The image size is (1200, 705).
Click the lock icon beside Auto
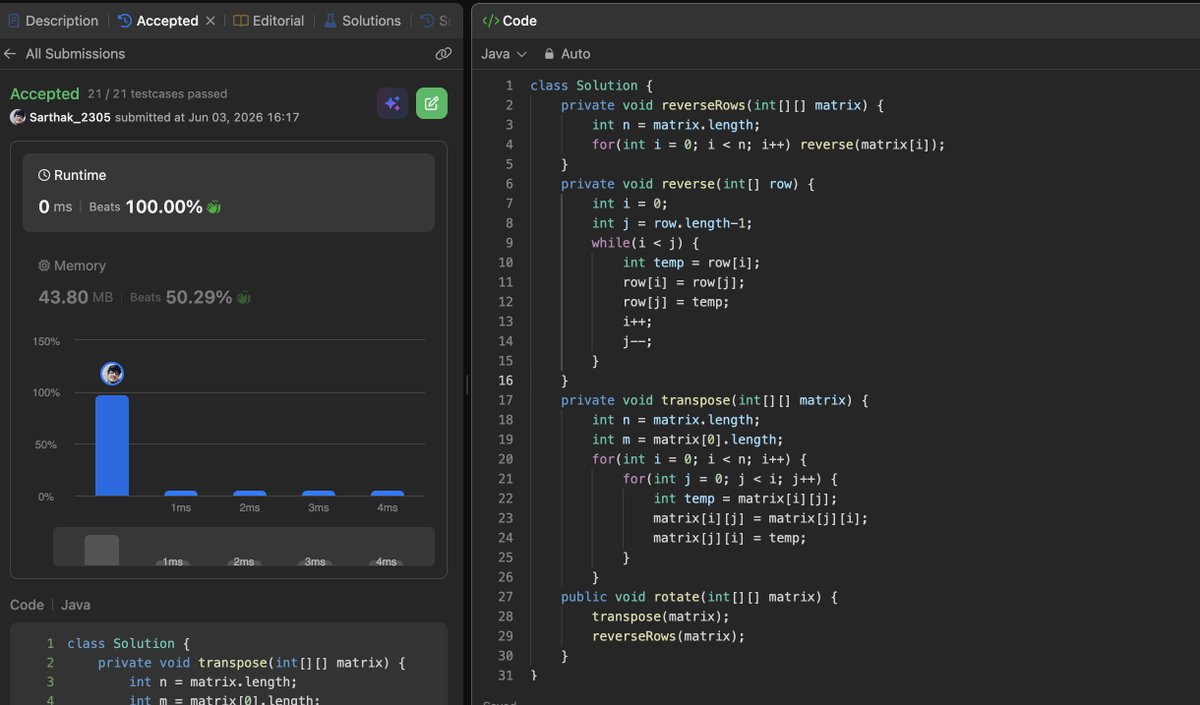(549, 54)
